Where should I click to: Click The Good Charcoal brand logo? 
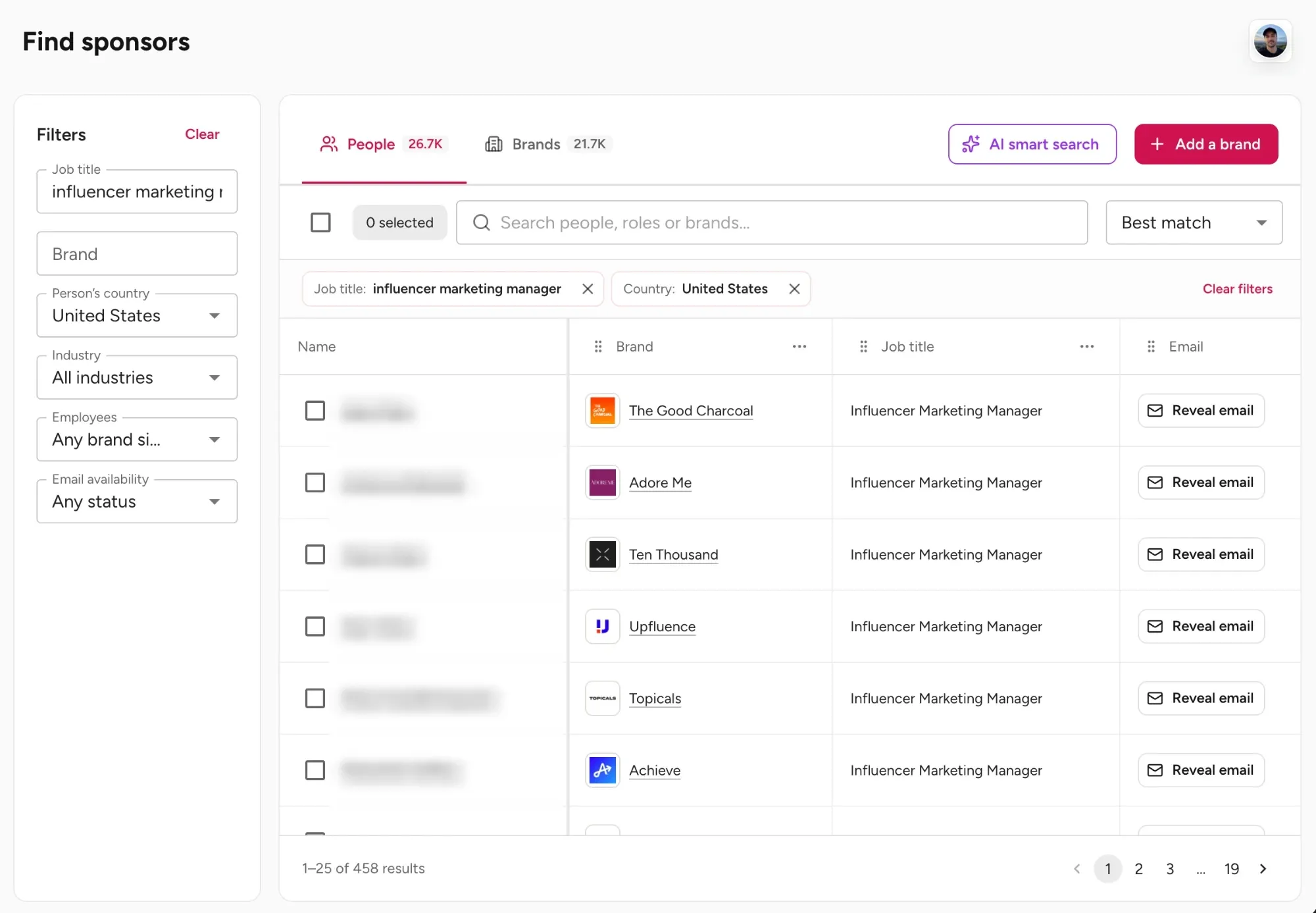coord(602,411)
